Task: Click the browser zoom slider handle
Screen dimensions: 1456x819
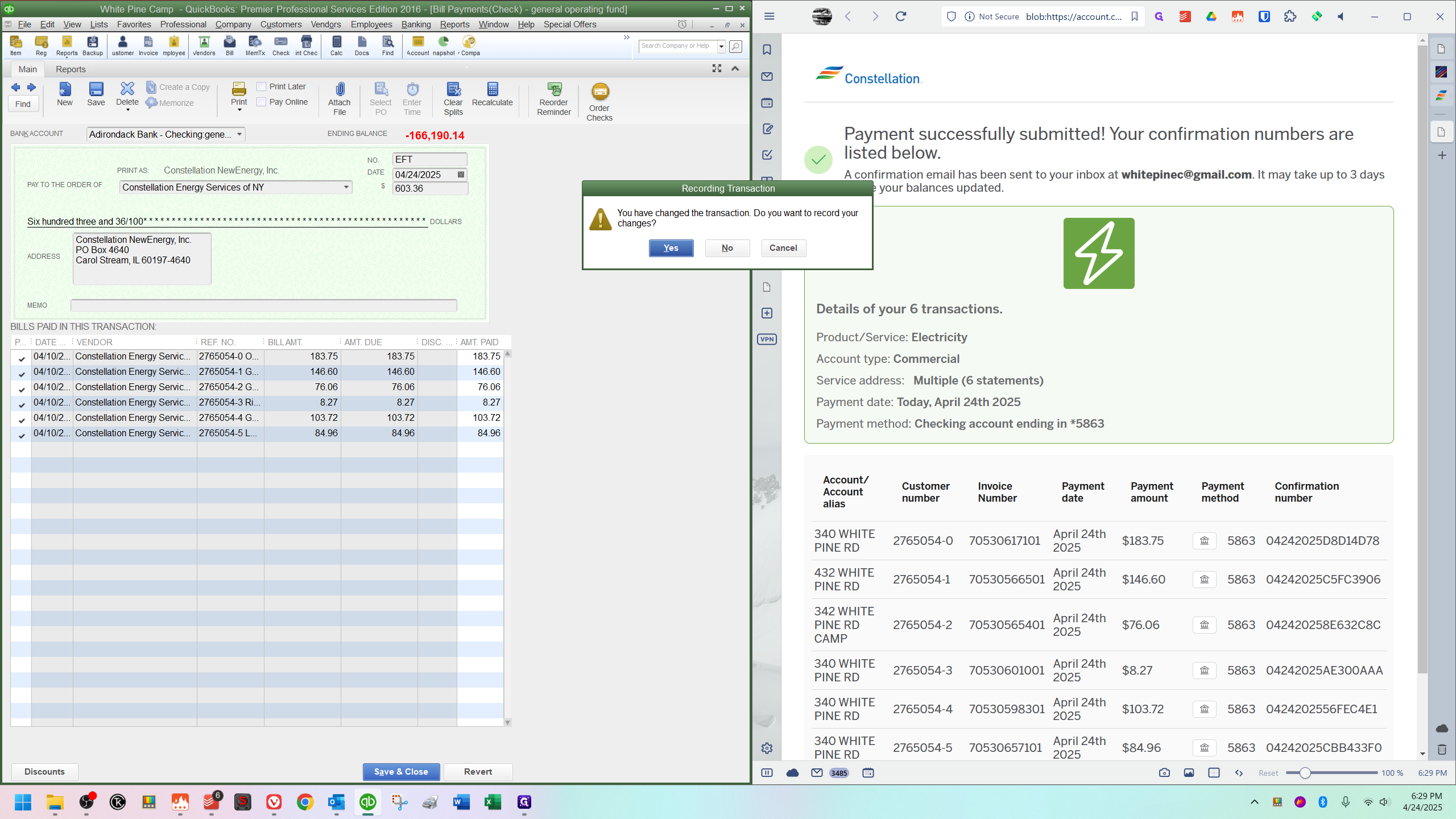Action: [1305, 773]
